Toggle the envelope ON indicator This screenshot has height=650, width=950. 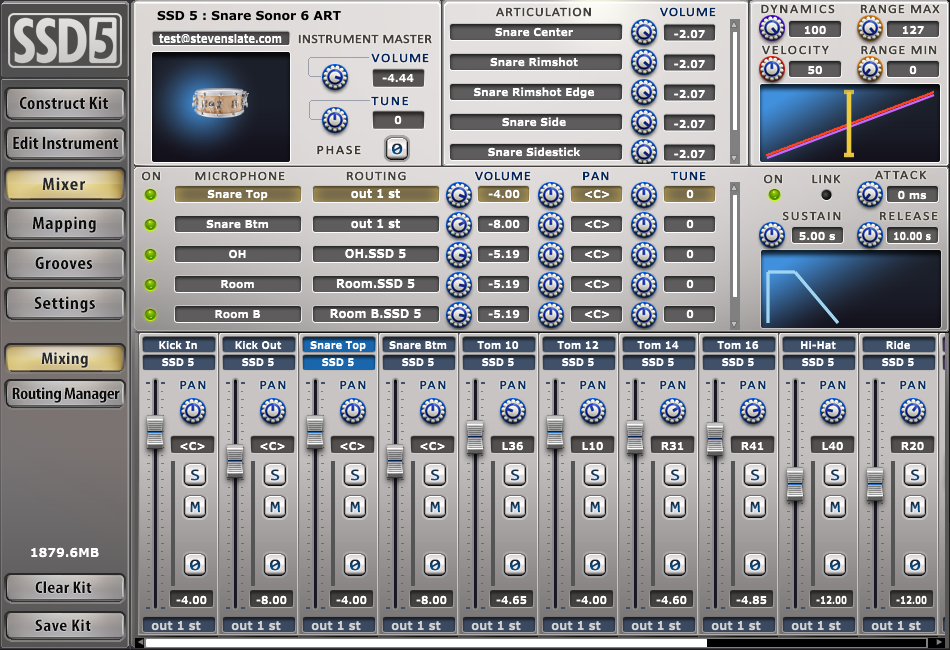(774, 194)
